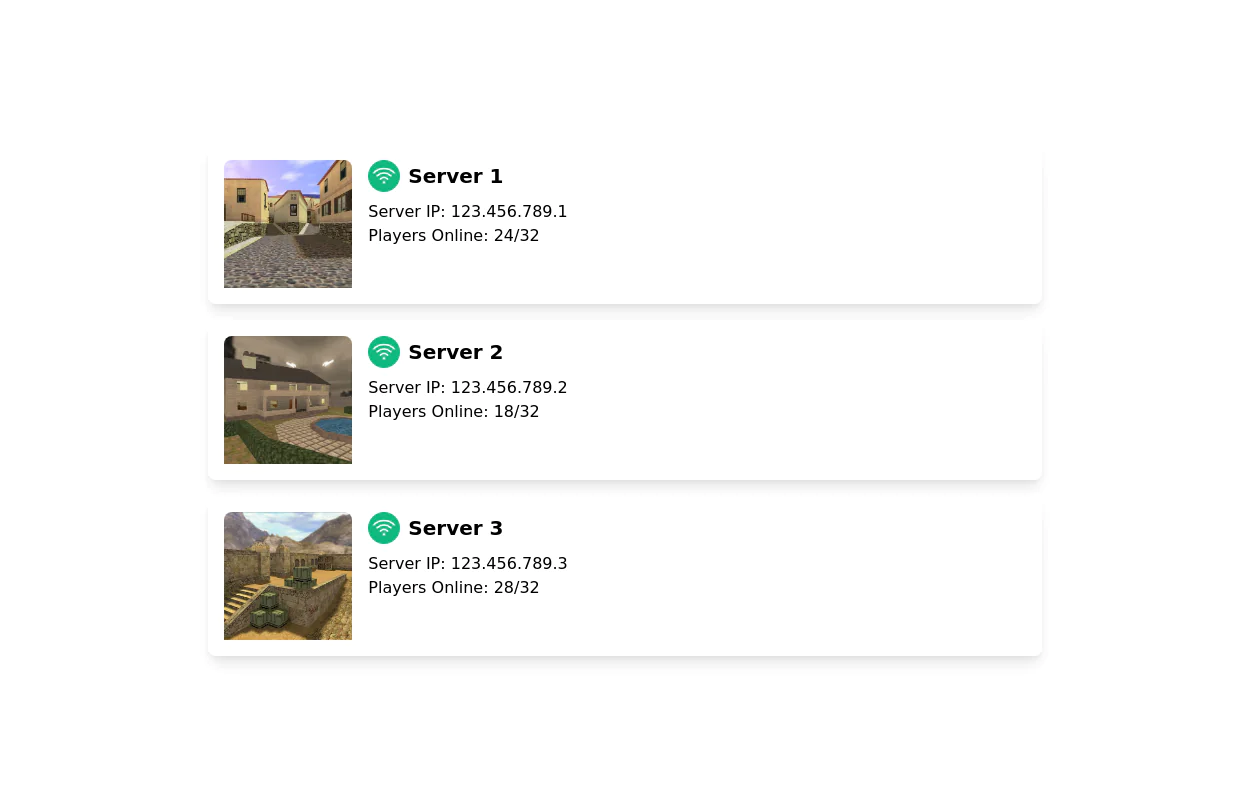Select the Server 1 title

[455, 177]
